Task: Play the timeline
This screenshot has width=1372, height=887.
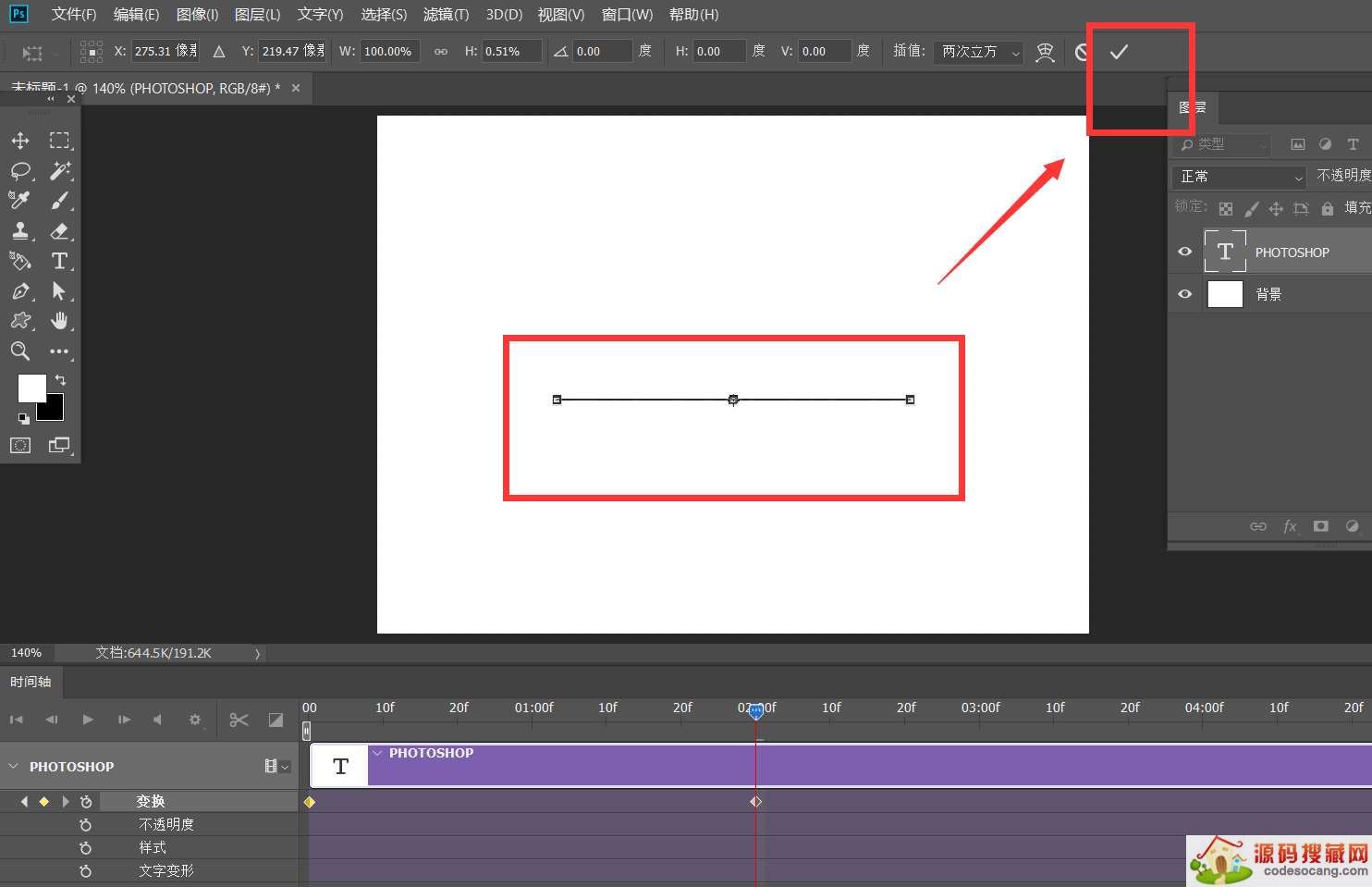Action: click(x=88, y=720)
